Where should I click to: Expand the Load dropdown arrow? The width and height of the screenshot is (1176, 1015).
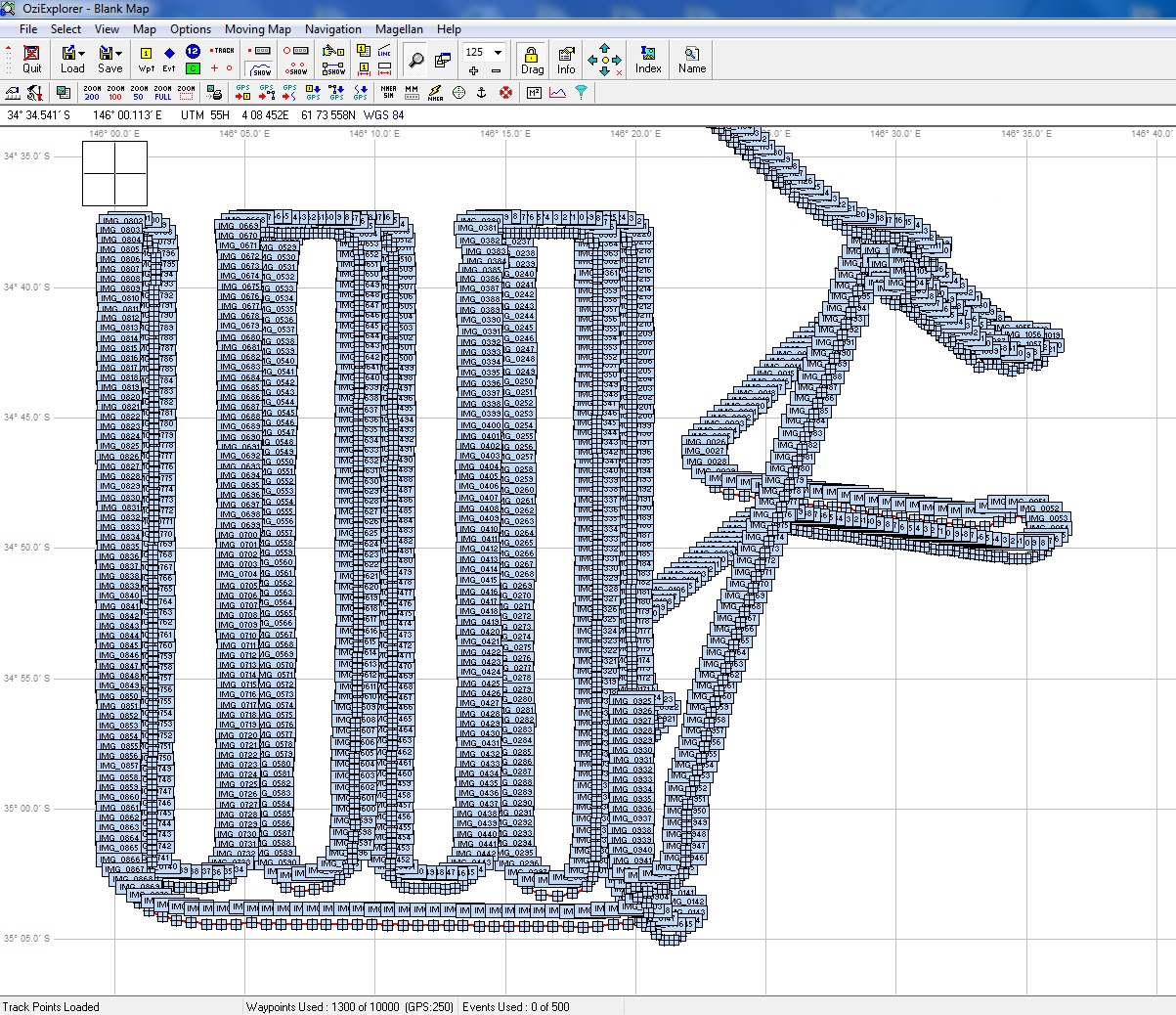pos(81,53)
